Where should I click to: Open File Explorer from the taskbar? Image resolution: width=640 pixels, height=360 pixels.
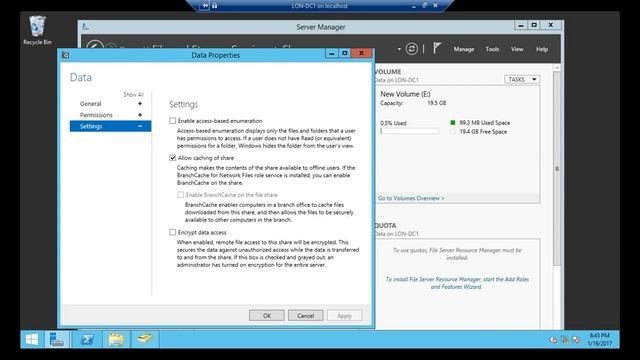pos(116,339)
